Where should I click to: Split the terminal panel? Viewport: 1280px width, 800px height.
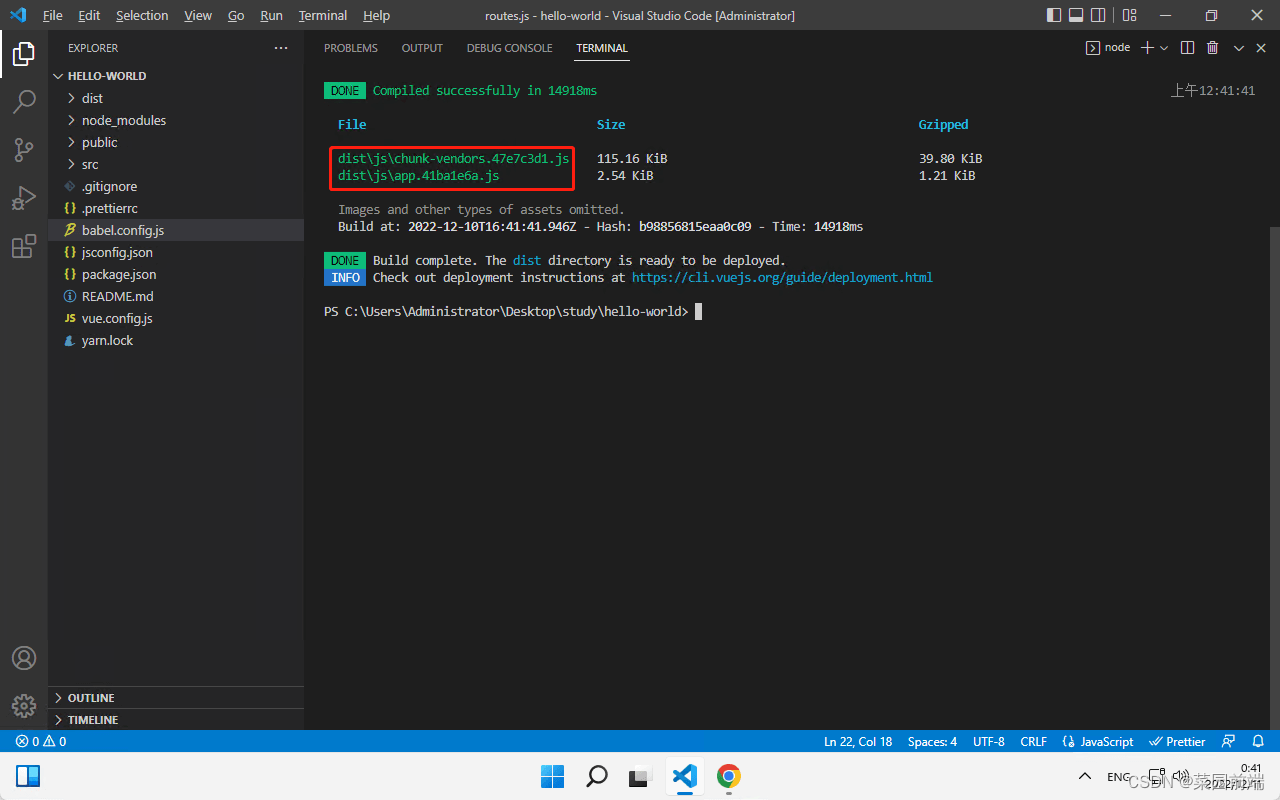[x=1187, y=47]
